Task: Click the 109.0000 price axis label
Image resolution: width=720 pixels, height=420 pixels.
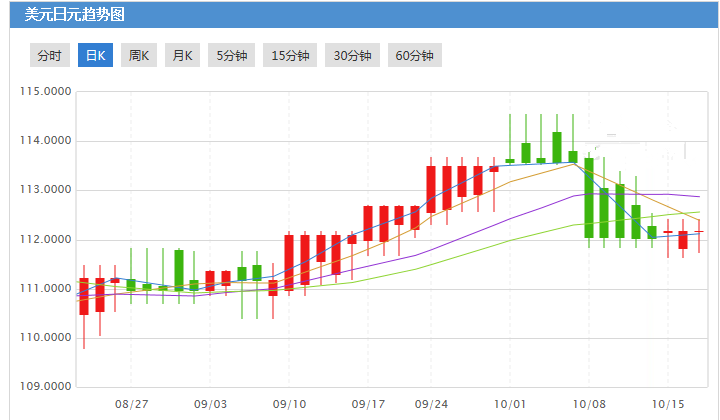Action: click(46, 386)
